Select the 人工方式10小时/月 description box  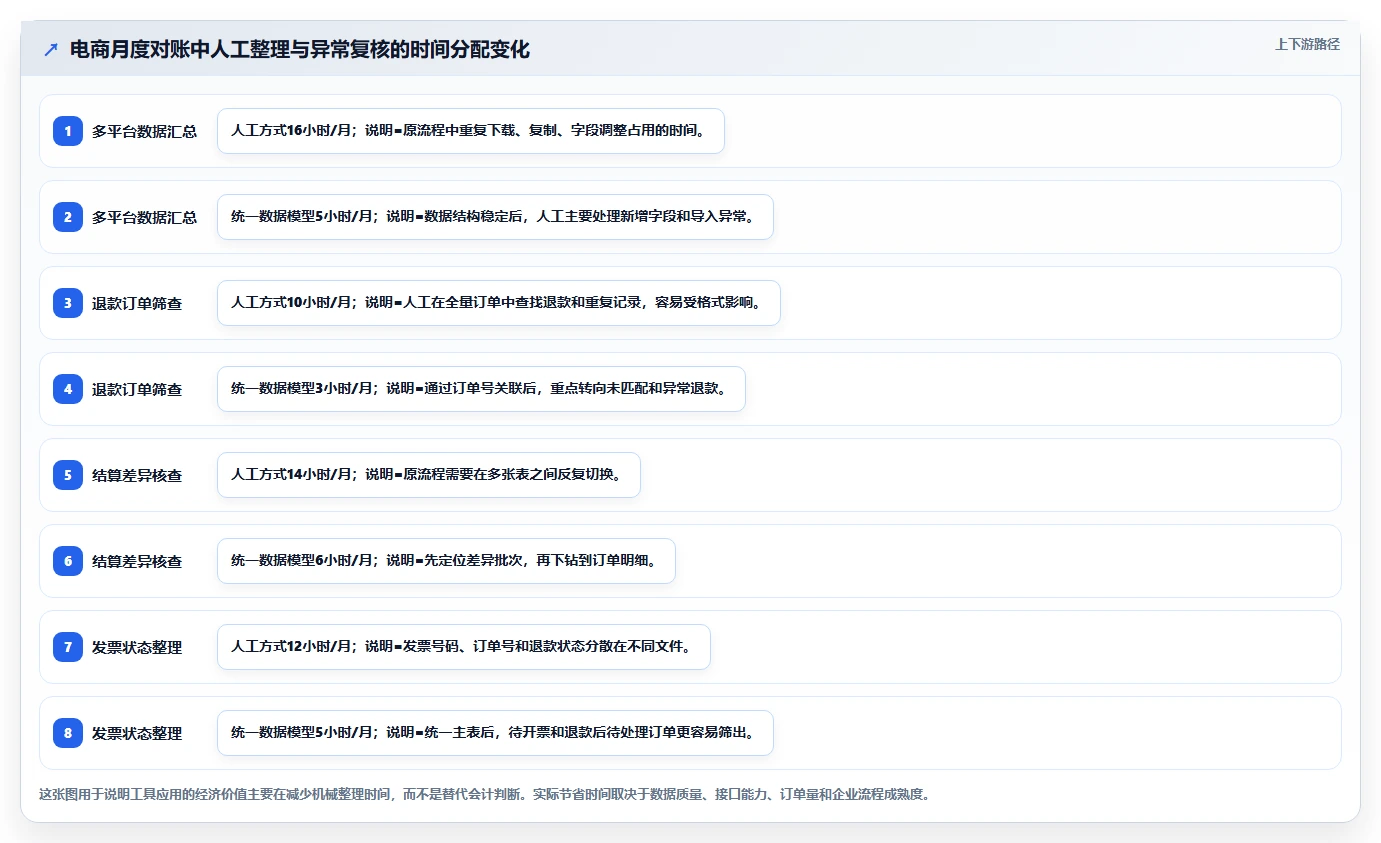coord(499,303)
